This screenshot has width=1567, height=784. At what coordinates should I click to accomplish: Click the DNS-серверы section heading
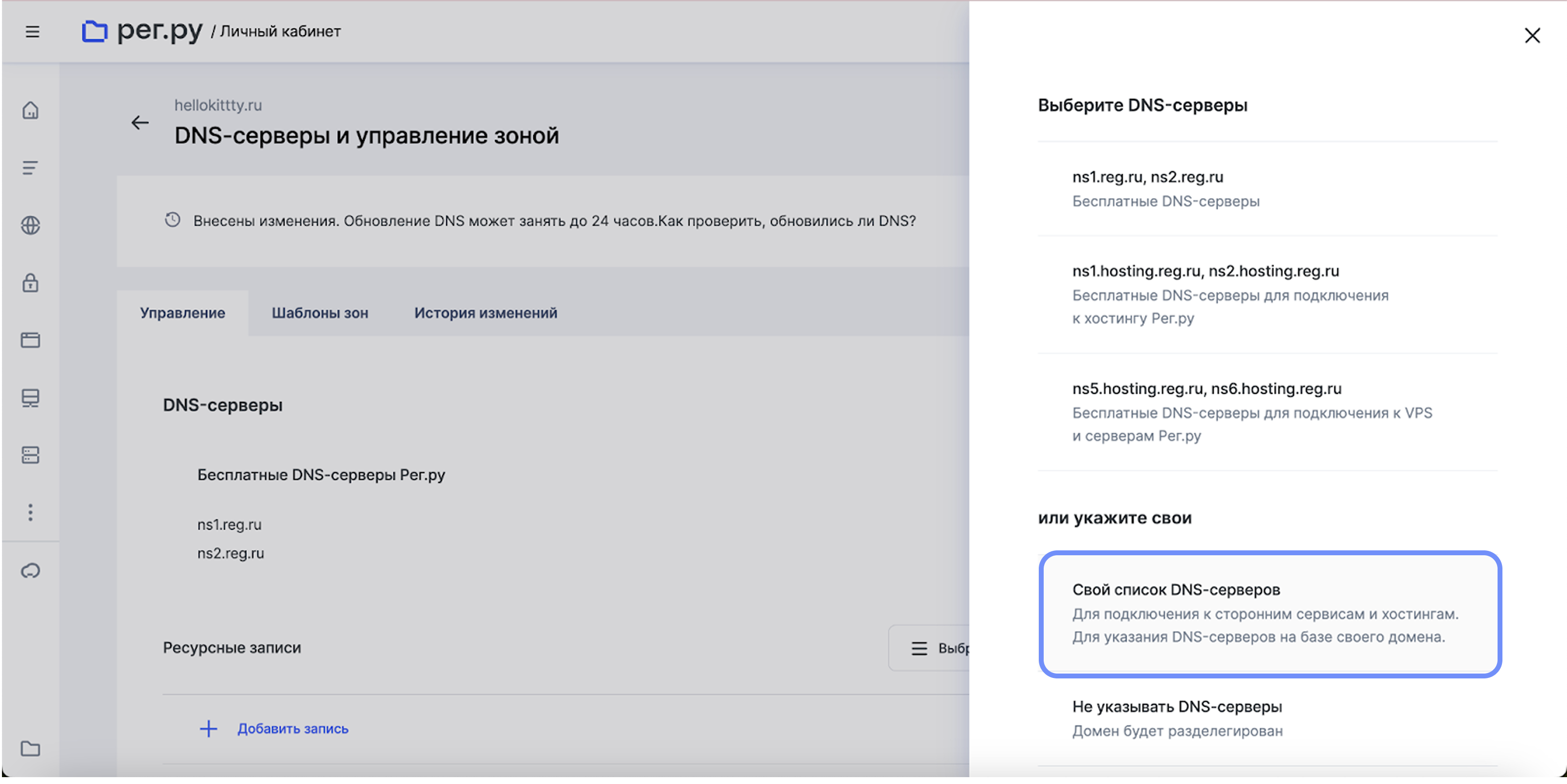click(223, 405)
